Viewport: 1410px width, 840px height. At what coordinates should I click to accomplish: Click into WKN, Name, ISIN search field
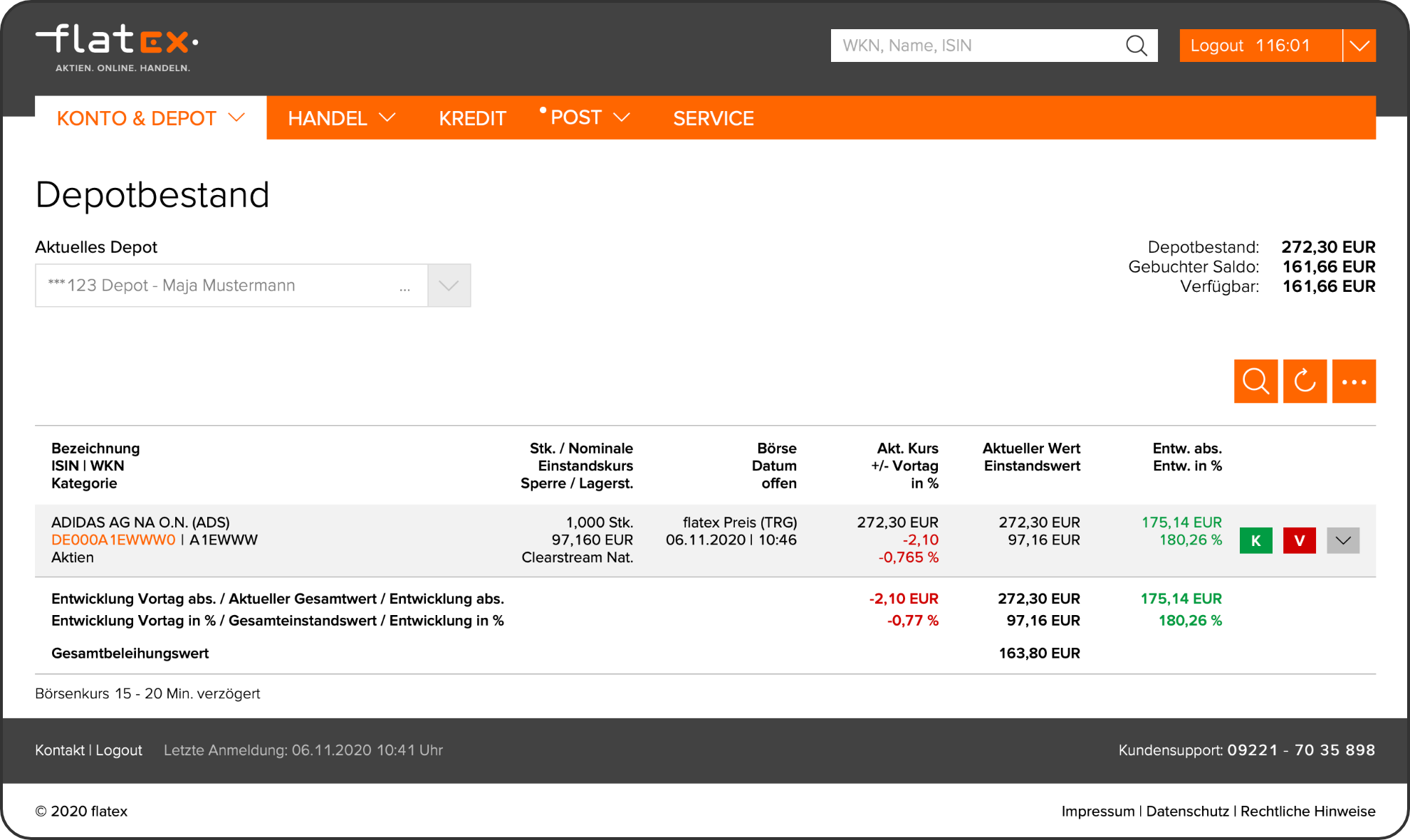click(976, 46)
